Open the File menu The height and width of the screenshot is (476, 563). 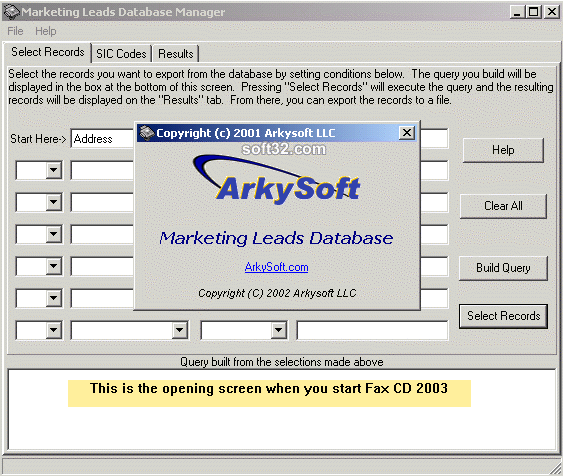click(15, 31)
